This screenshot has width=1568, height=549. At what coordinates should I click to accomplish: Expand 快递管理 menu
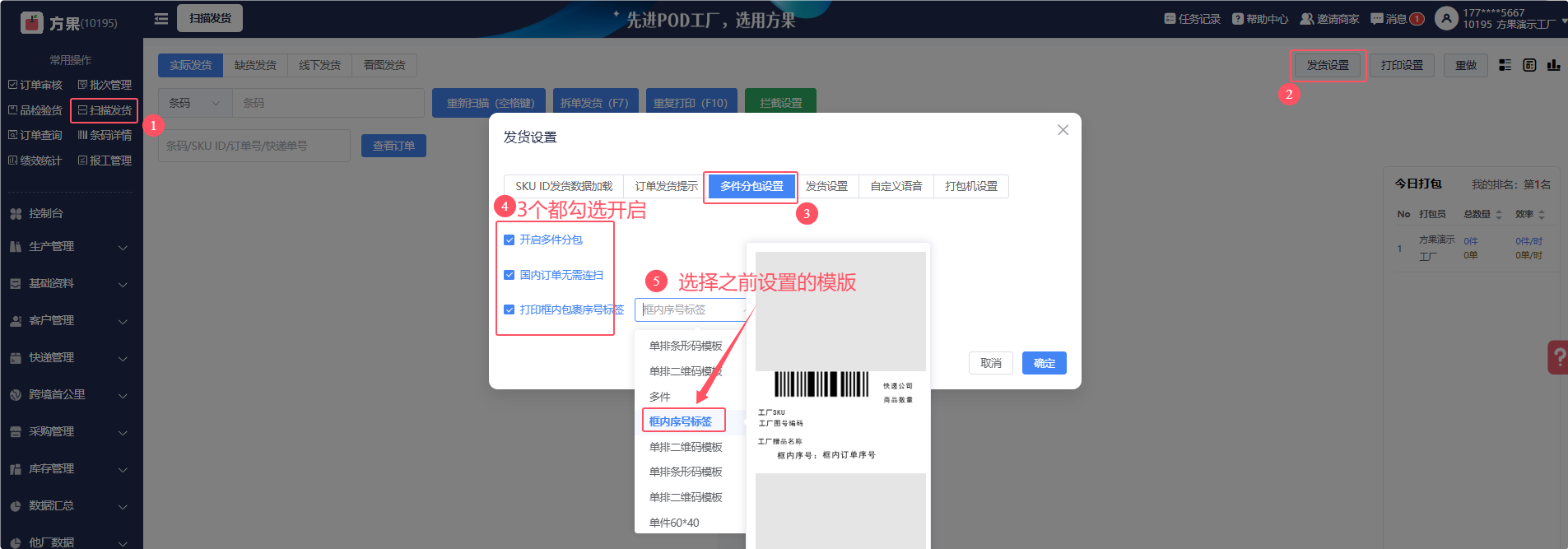point(71,358)
